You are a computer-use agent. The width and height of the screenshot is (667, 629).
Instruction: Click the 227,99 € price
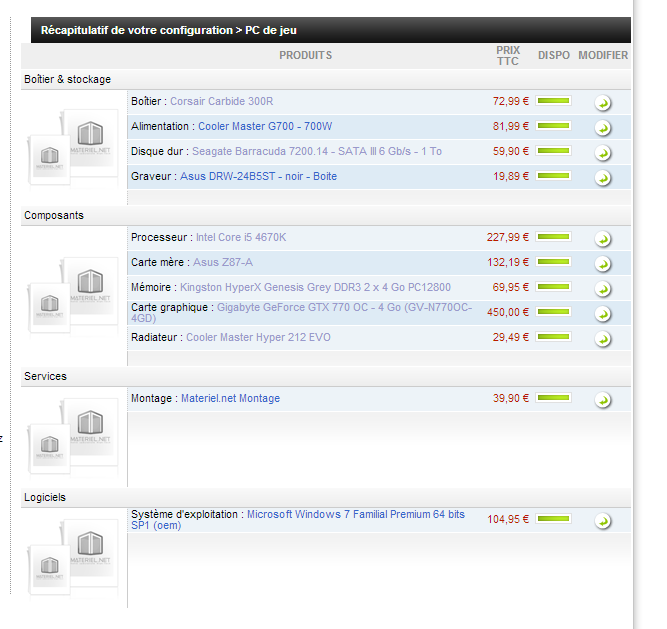pos(508,237)
